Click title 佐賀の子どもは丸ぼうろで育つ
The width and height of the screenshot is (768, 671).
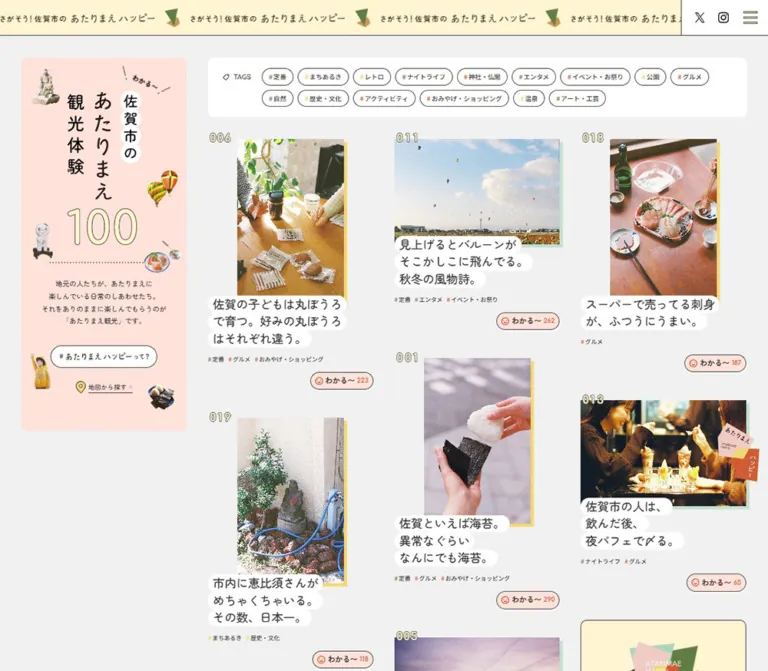pos(277,322)
